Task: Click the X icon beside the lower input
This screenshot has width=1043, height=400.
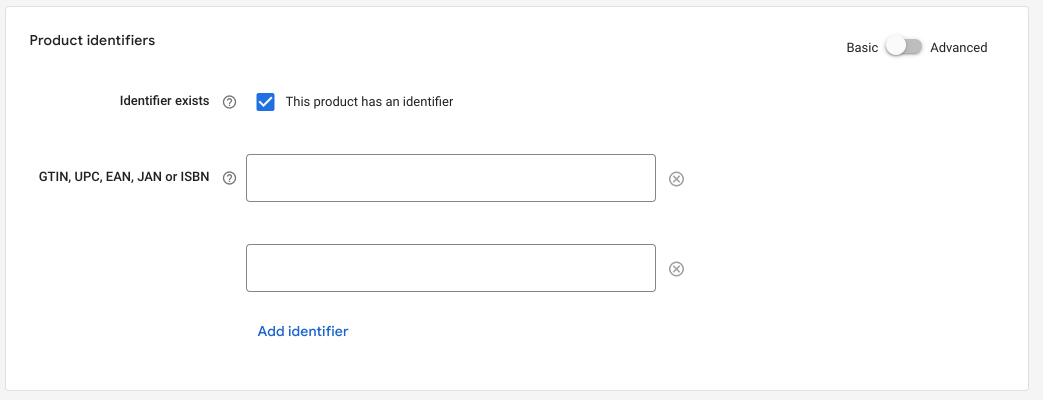Action: (x=676, y=269)
